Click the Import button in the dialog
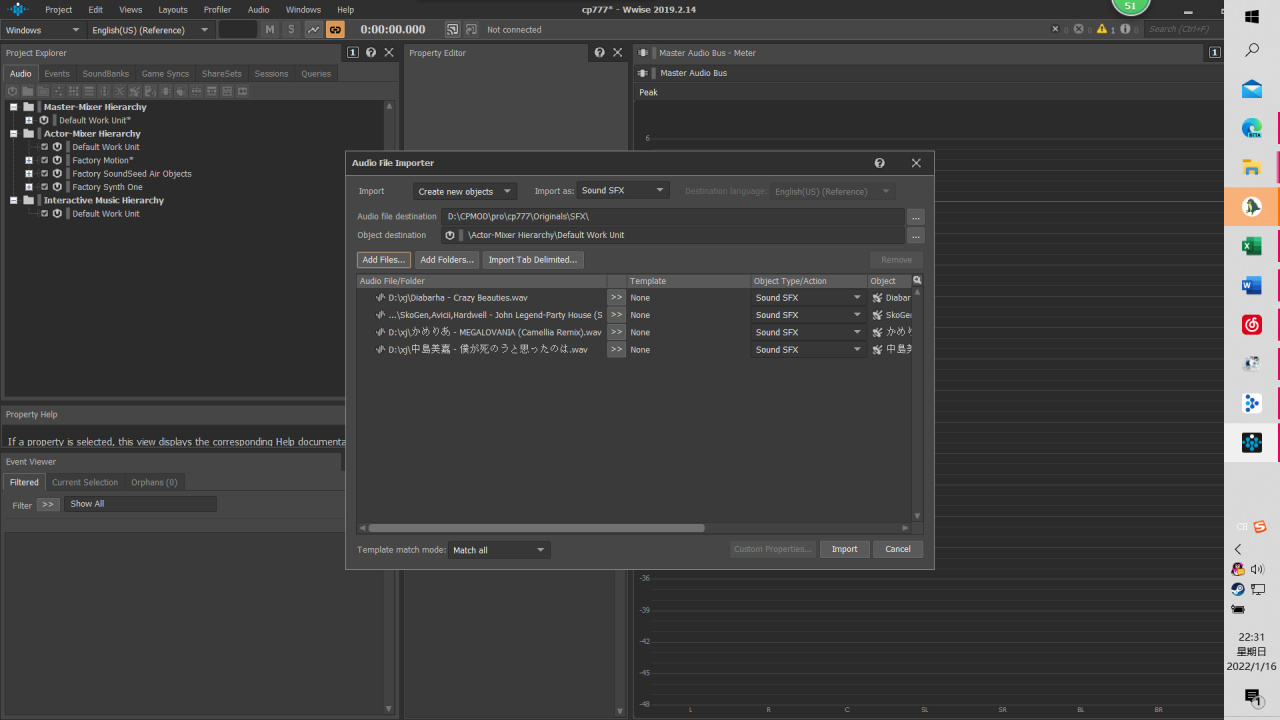The width and height of the screenshot is (1280, 720). click(845, 549)
